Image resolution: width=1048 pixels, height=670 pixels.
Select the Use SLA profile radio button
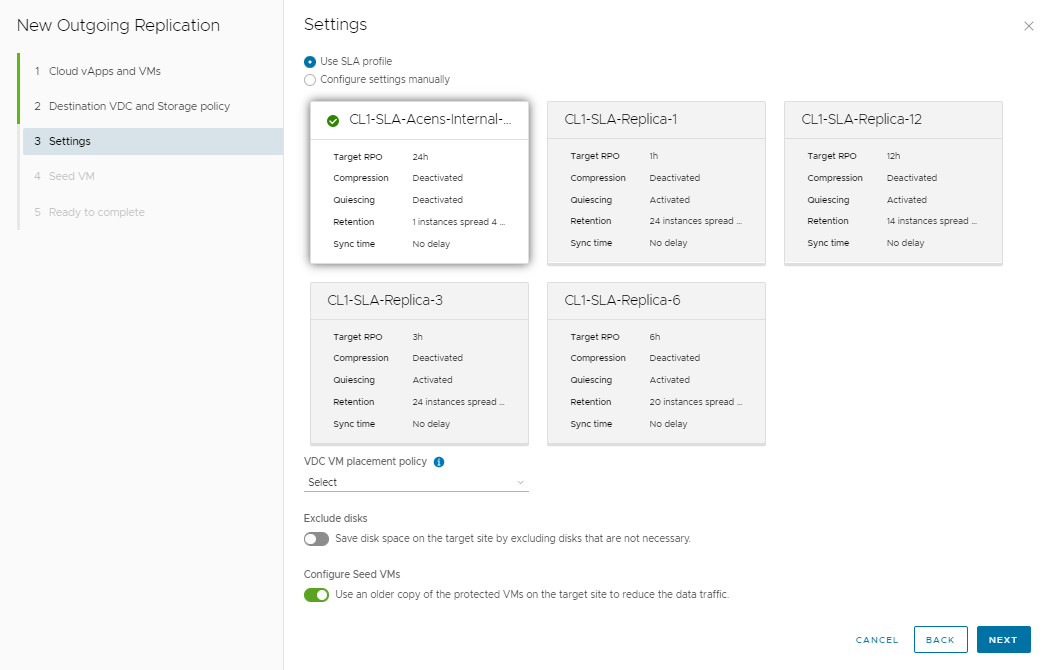[310, 62]
